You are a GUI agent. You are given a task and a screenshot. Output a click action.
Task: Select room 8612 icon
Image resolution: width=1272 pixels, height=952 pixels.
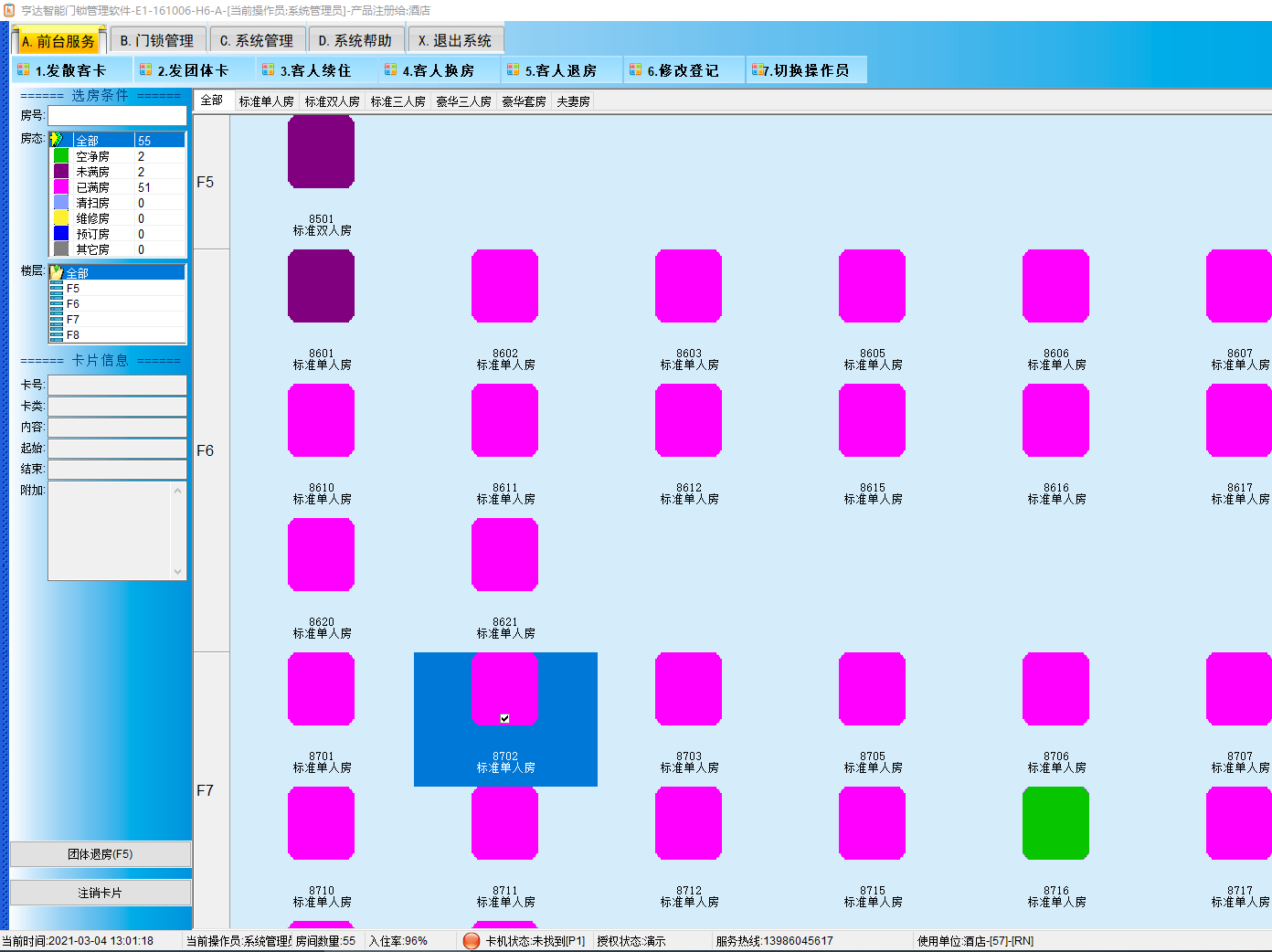tap(688, 420)
